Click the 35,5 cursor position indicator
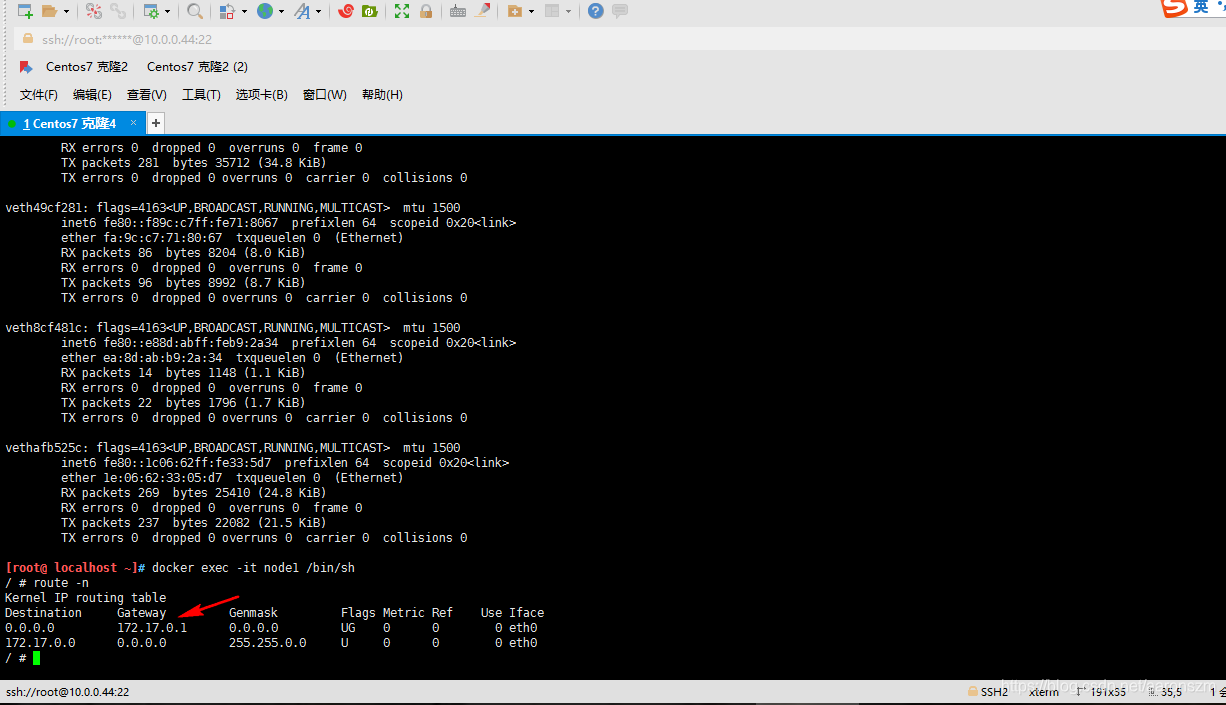1226x705 pixels. pyautogui.click(x=1171, y=692)
